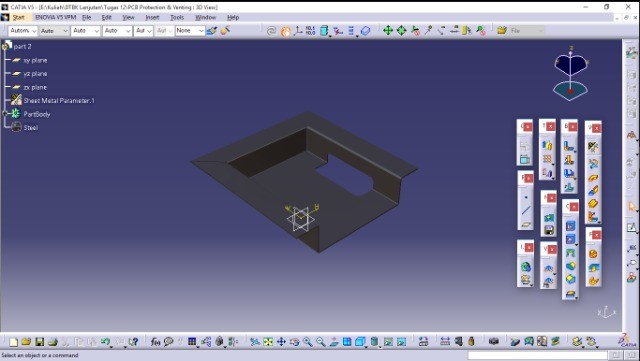Create a new document from bottom toolbar
Viewport: 640px width, 361px height.
(13, 341)
